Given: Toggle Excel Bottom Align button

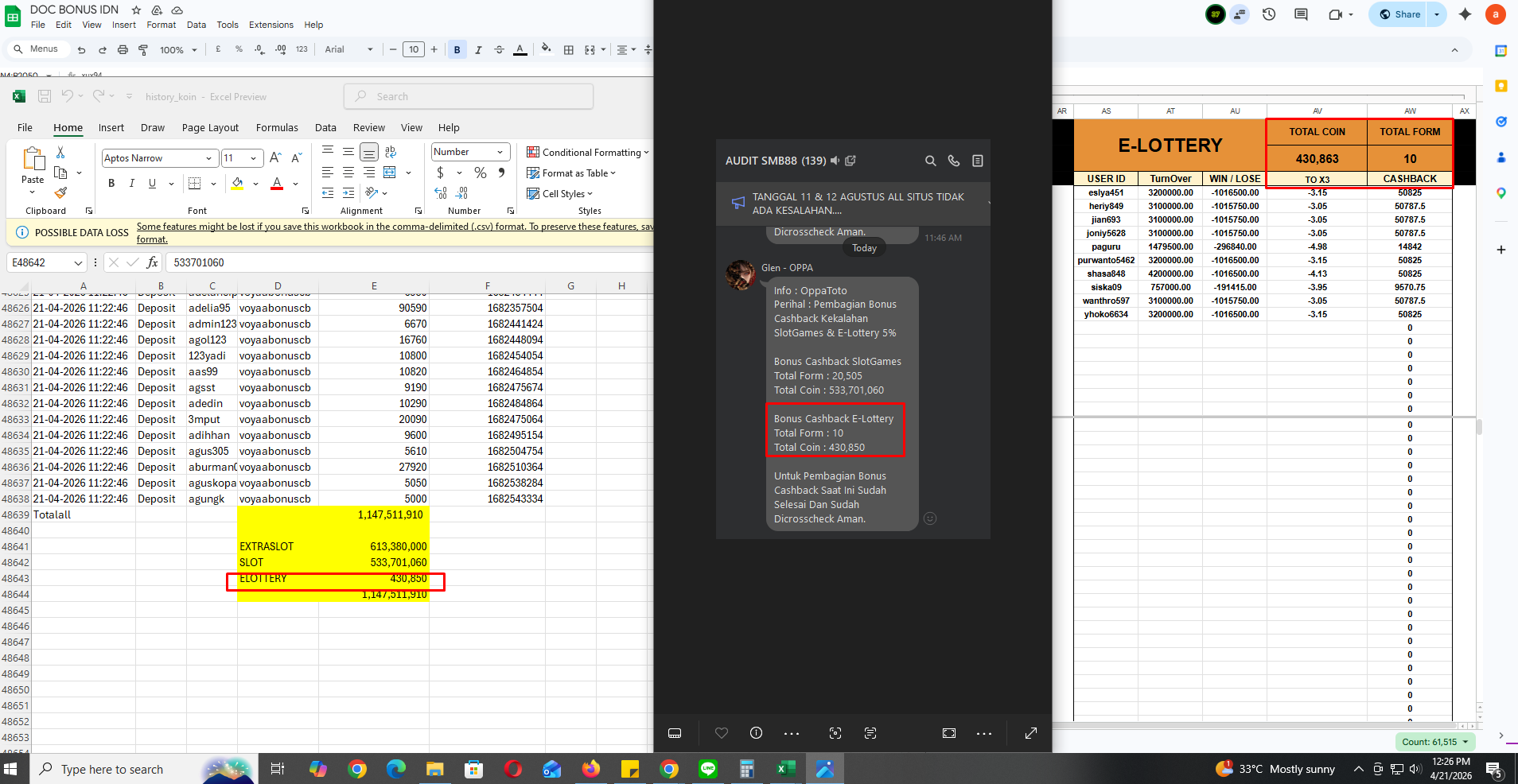Looking at the screenshot, I should tap(369, 152).
